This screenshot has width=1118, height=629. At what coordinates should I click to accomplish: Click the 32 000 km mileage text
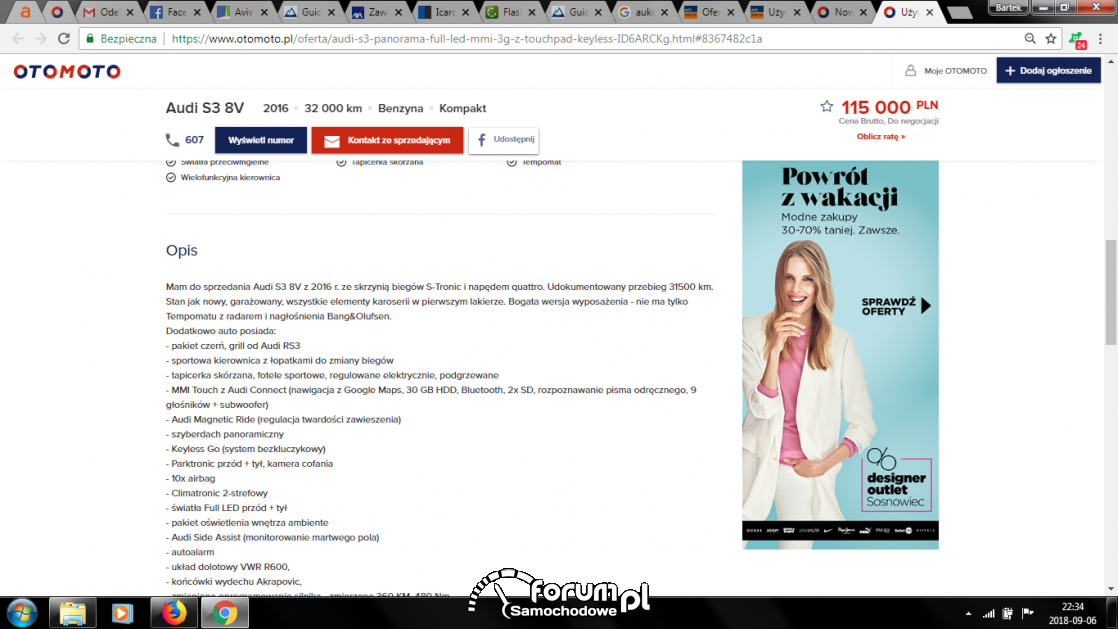tap(333, 108)
